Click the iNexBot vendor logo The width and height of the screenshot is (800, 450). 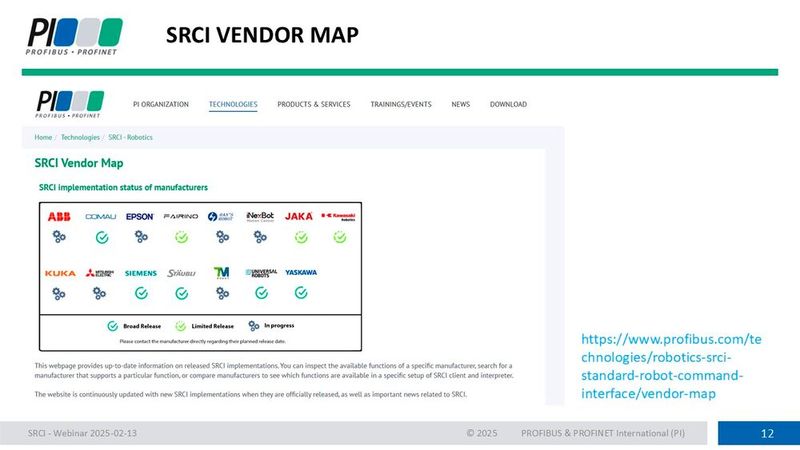[x=260, y=217]
